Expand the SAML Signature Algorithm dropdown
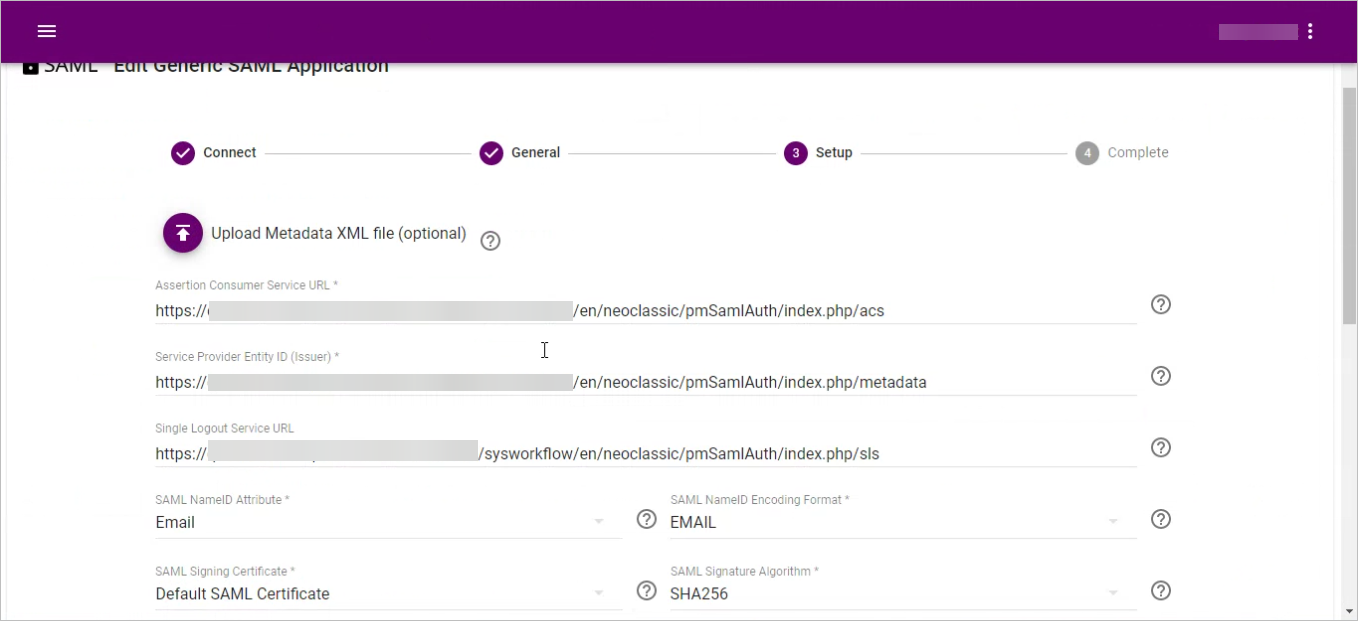The image size is (1358, 621). [1112, 594]
